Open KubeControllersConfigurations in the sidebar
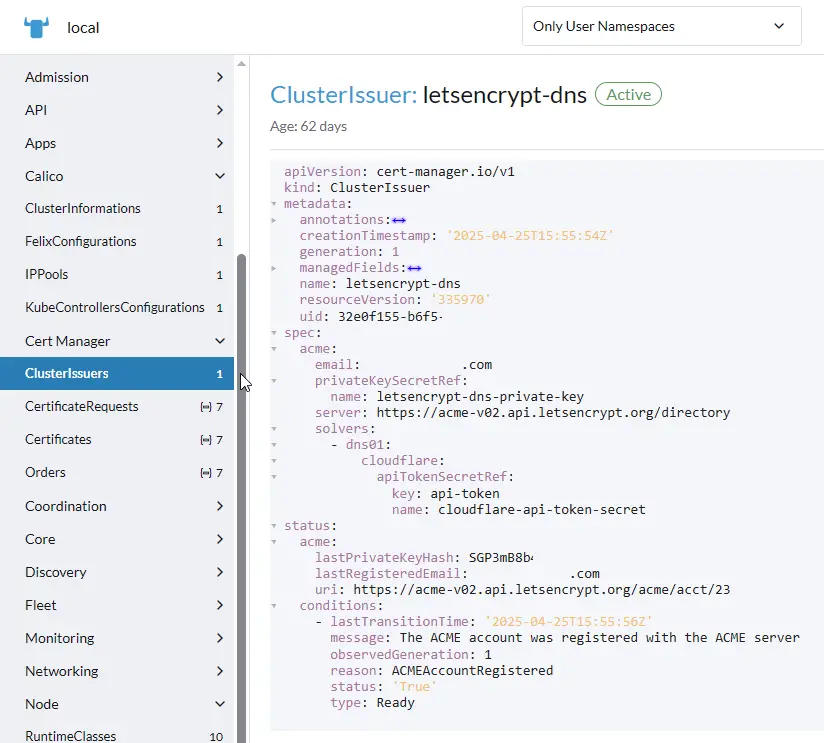The image size is (824, 743). point(117,308)
